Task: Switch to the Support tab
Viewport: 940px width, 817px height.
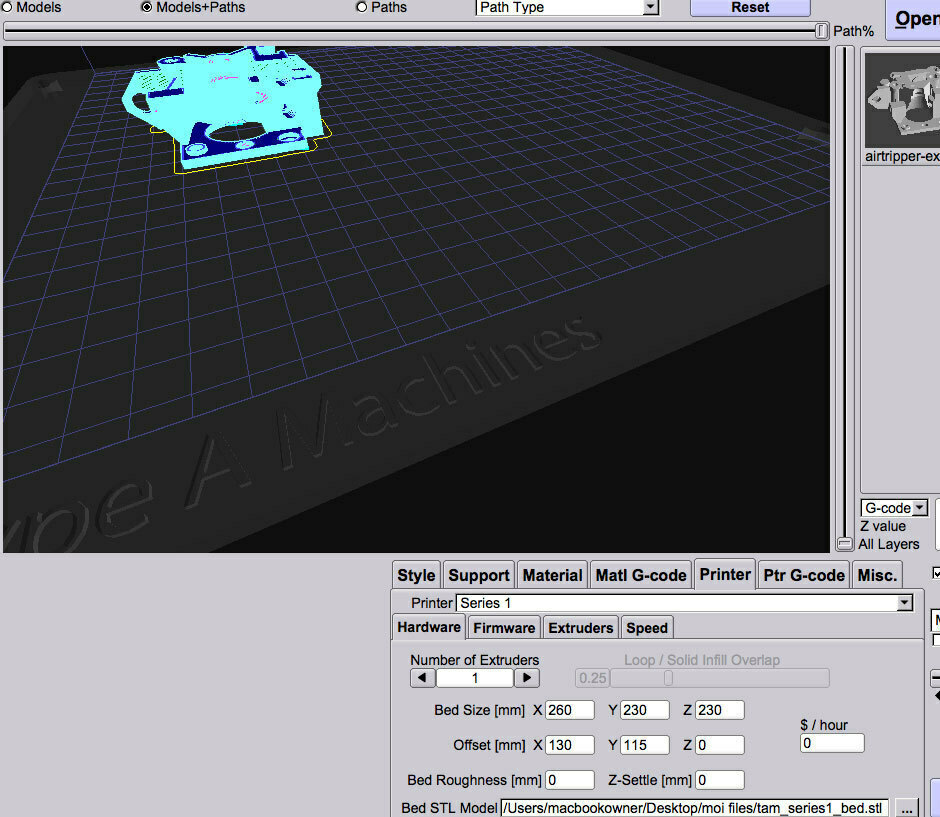Action: (478, 575)
